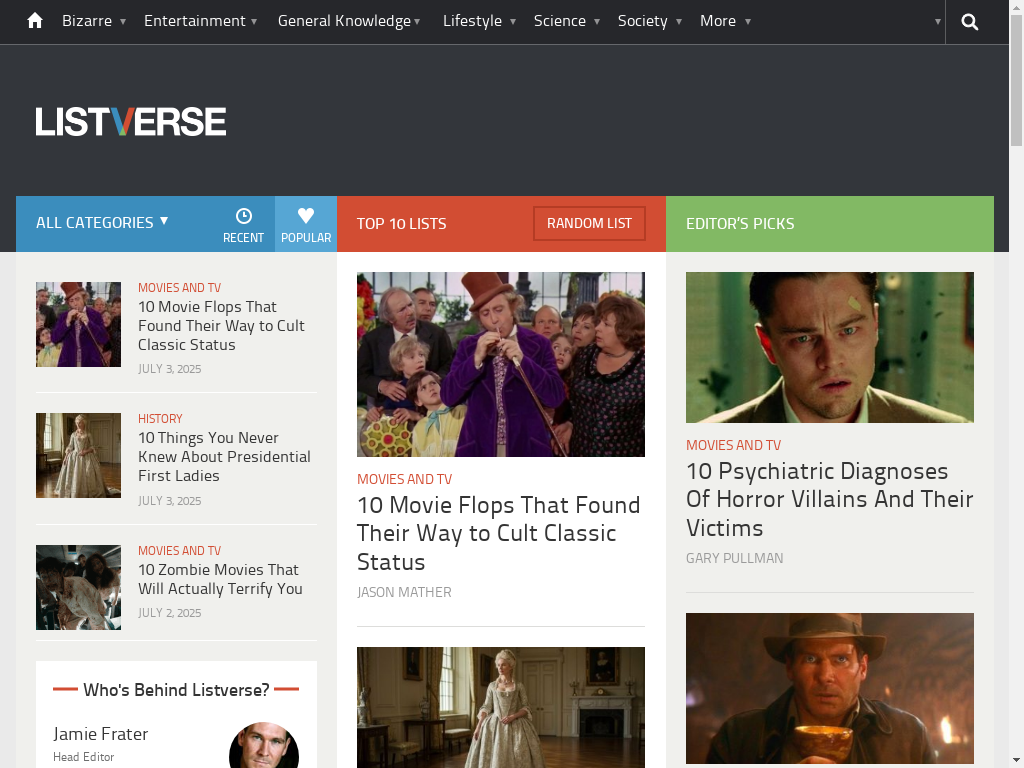Viewport: 1024px width, 768px height.
Task: Open the Entertainment menu
Action: (x=195, y=21)
